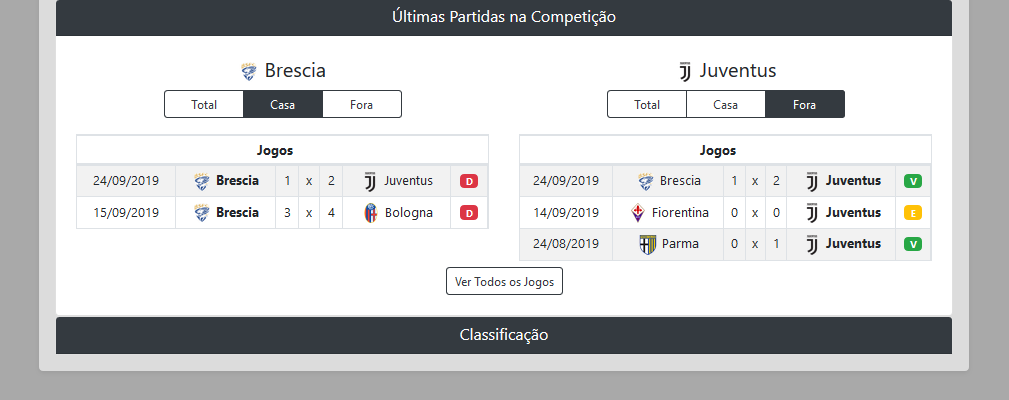The image size is (1009, 400).
Task: Collapse the Últimas Partidas na Competição header
Action: tap(504, 17)
